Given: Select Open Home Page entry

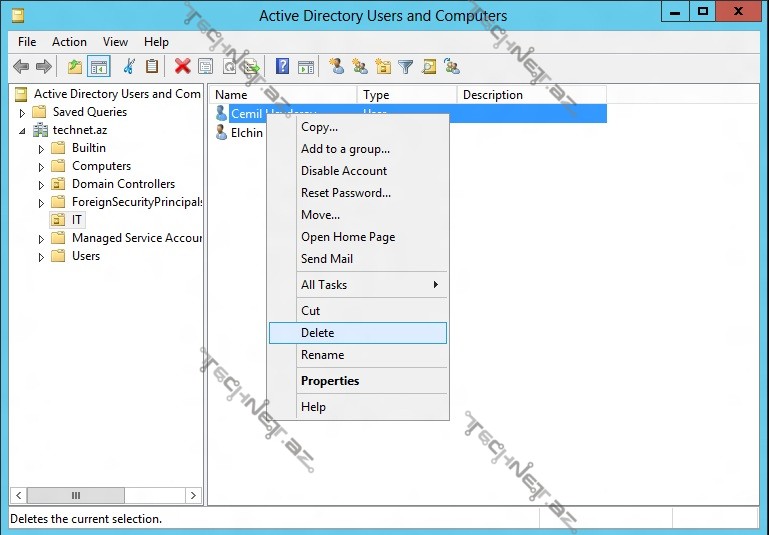Looking at the screenshot, I should 358,237.
